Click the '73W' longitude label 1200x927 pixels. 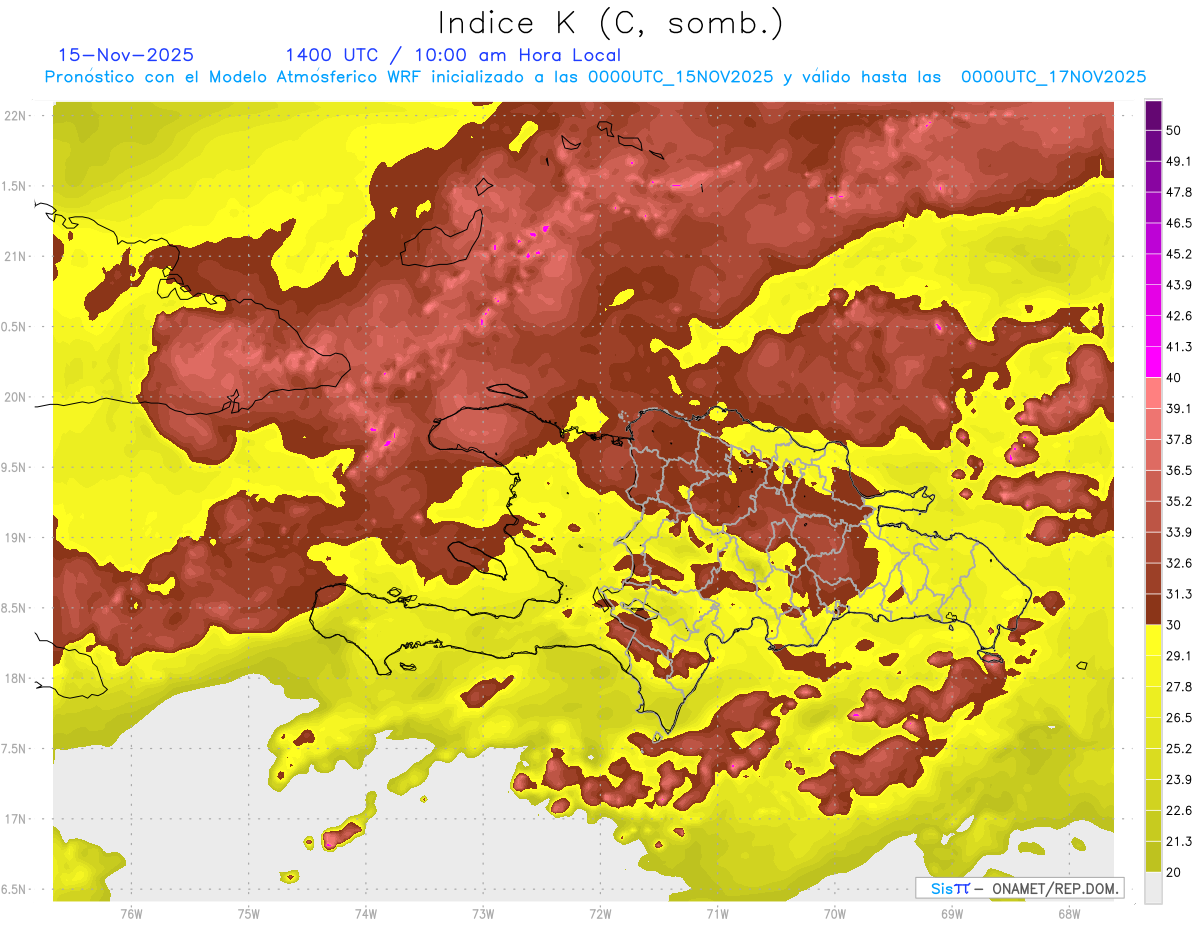[482, 913]
